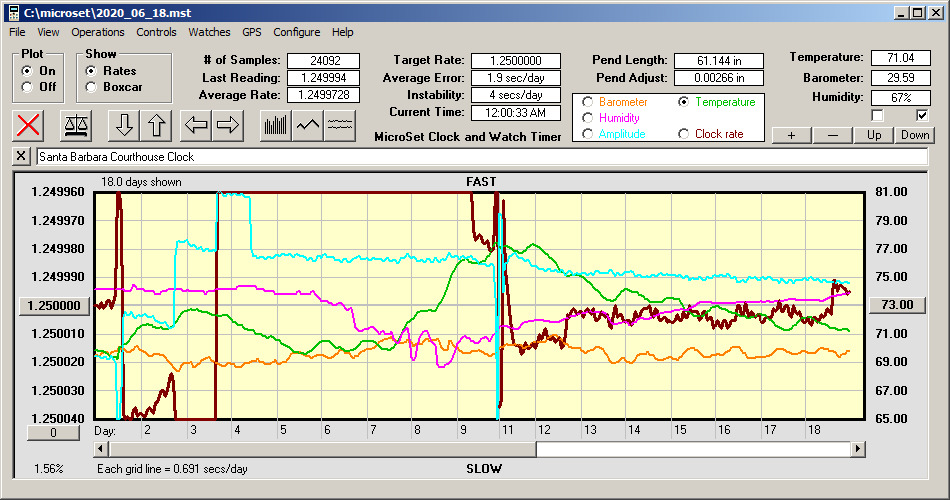Click the small X beside clock title

(21, 156)
